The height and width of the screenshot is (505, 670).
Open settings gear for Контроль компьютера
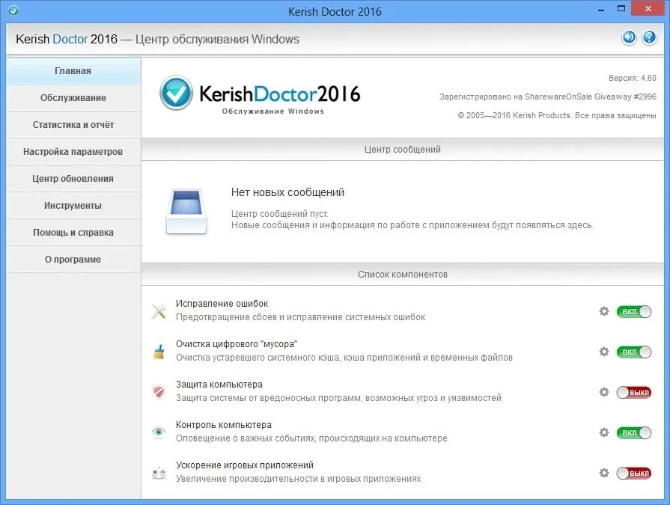tap(604, 432)
